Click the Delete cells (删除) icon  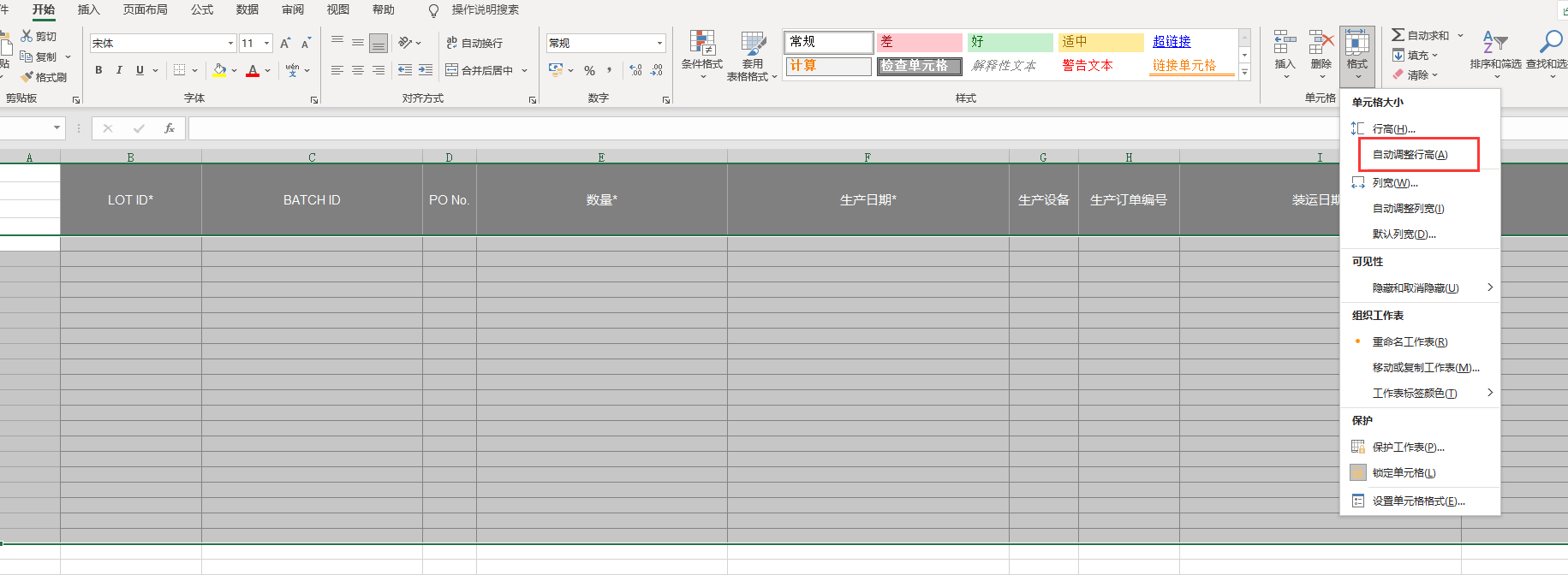tap(1321, 50)
